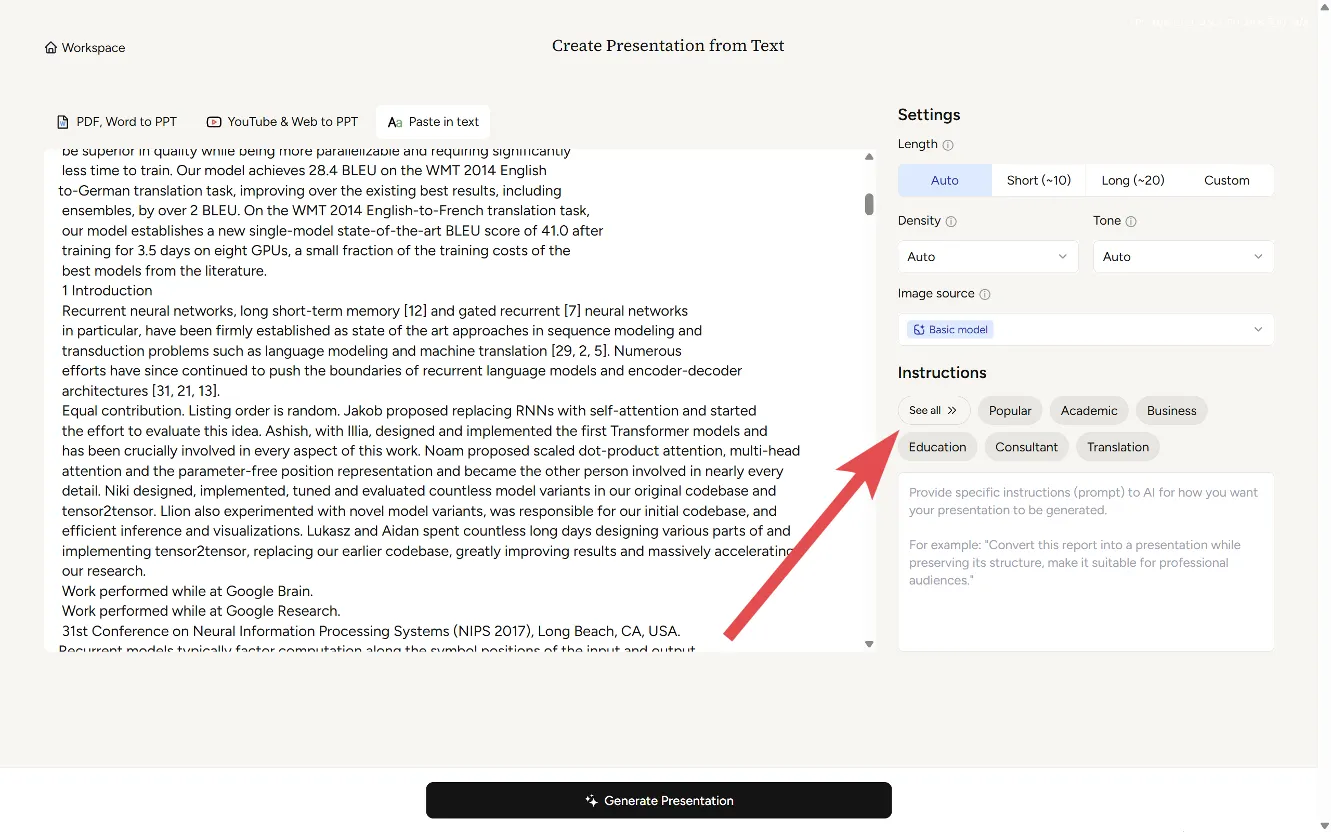1331x832 pixels.
Task: Click the Workspace home icon
Action: point(51,48)
